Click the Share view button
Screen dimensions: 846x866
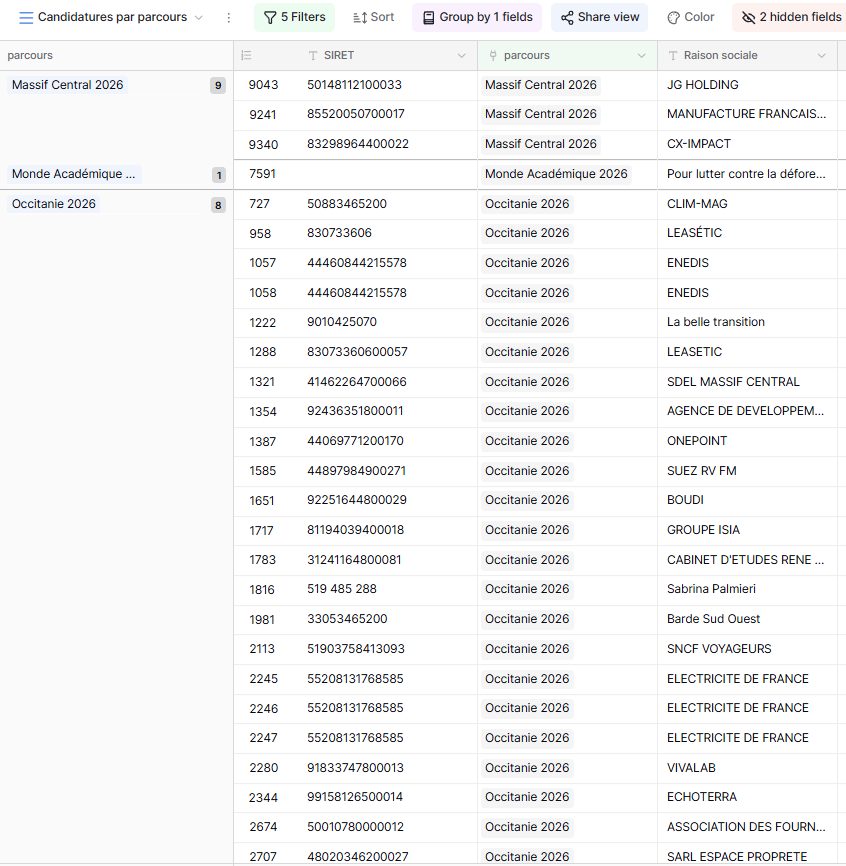pyautogui.click(x=599, y=17)
